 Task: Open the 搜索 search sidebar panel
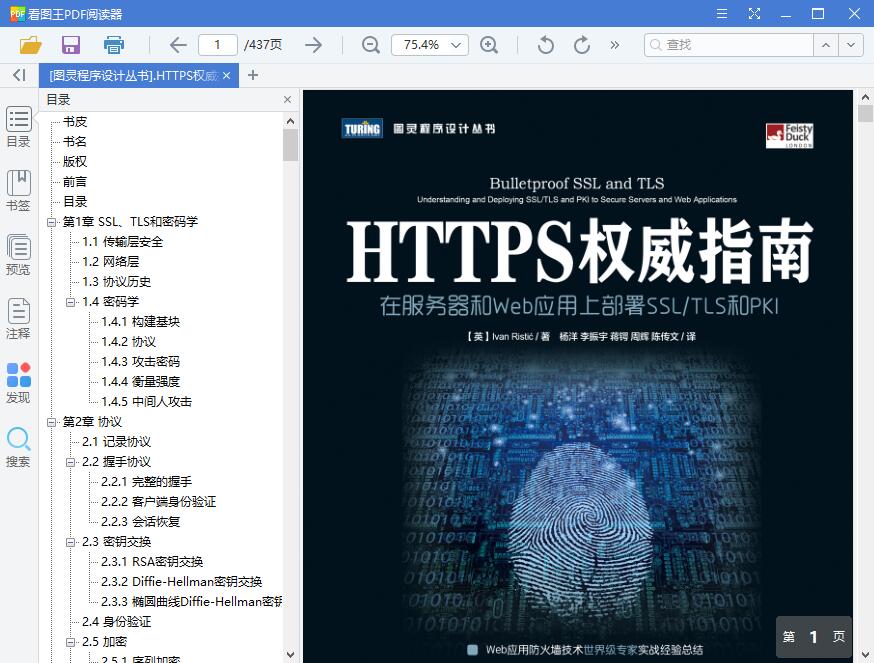18,447
